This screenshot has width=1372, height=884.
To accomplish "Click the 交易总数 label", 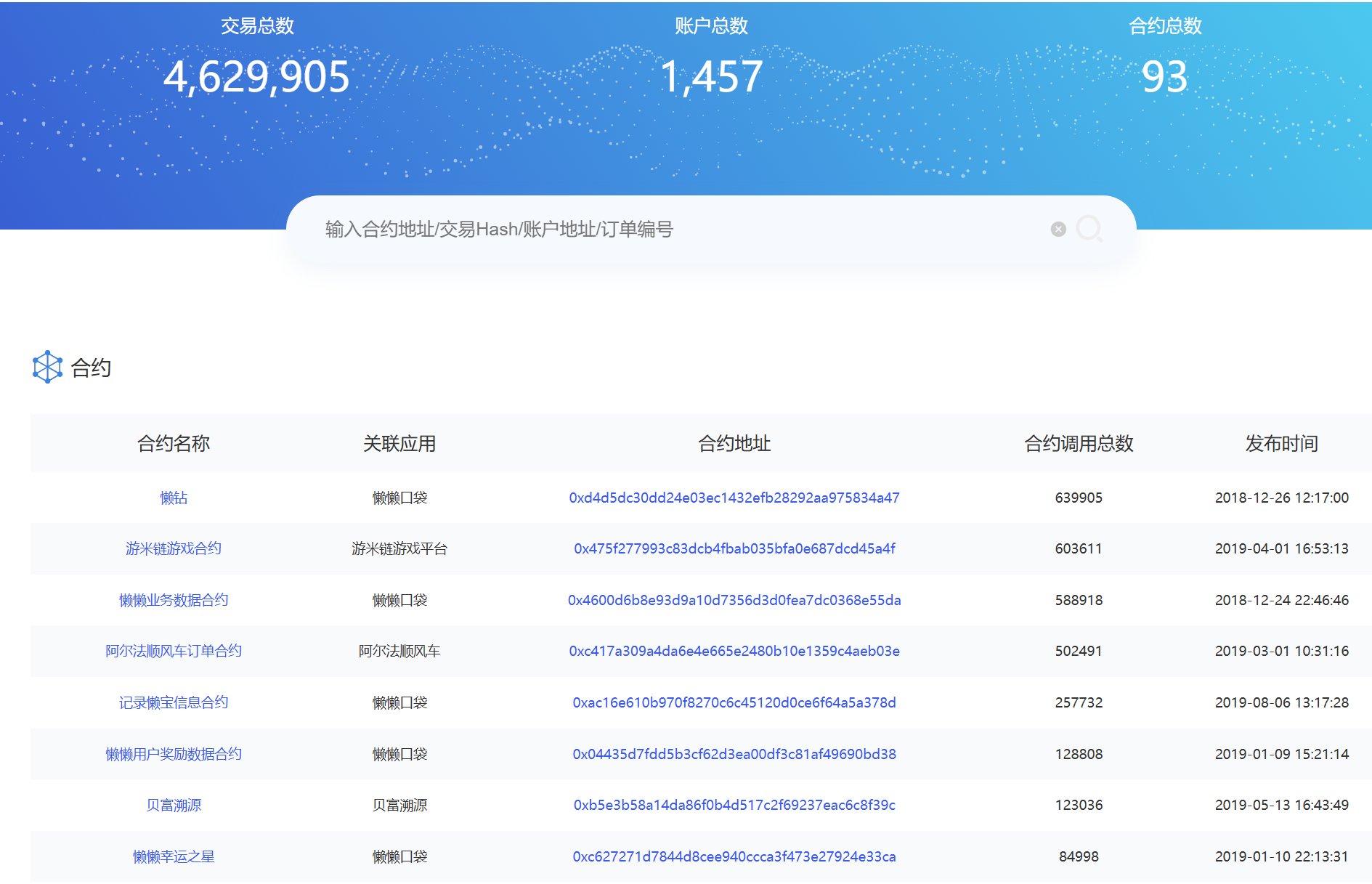I will 257,26.
